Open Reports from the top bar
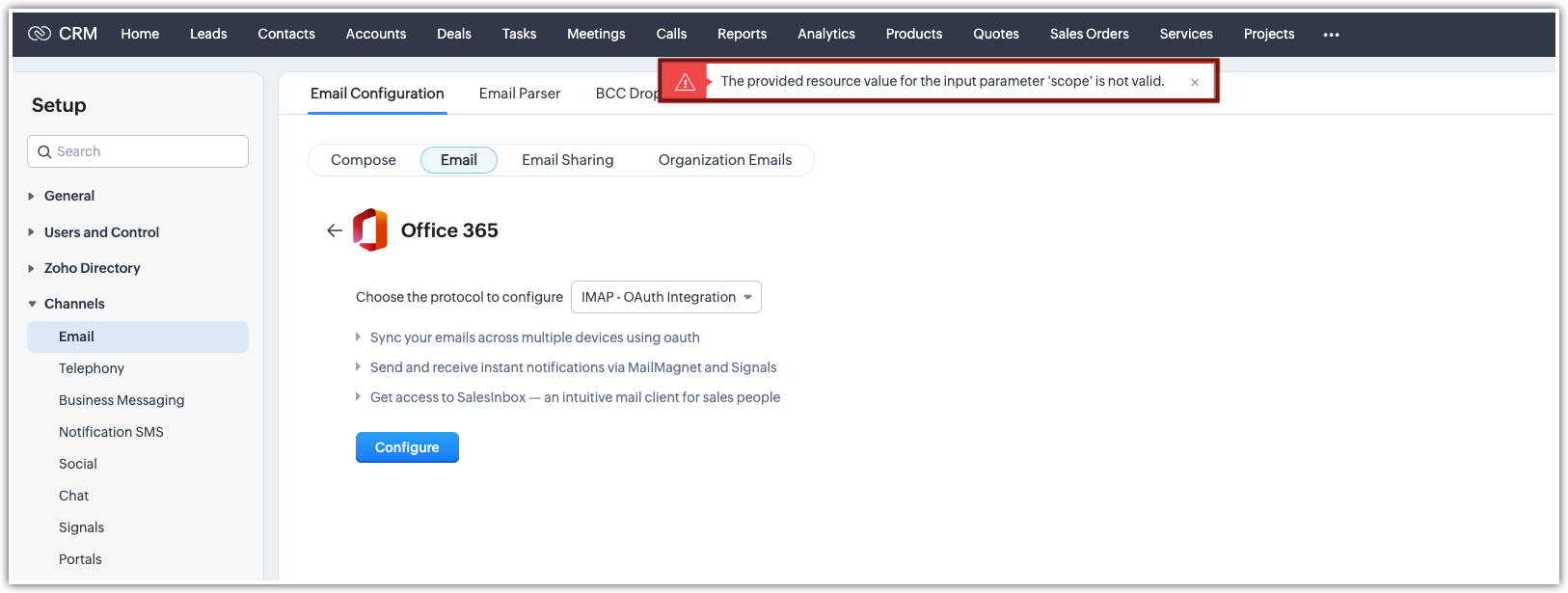Viewport: 1568px width, 593px height. point(742,34)
